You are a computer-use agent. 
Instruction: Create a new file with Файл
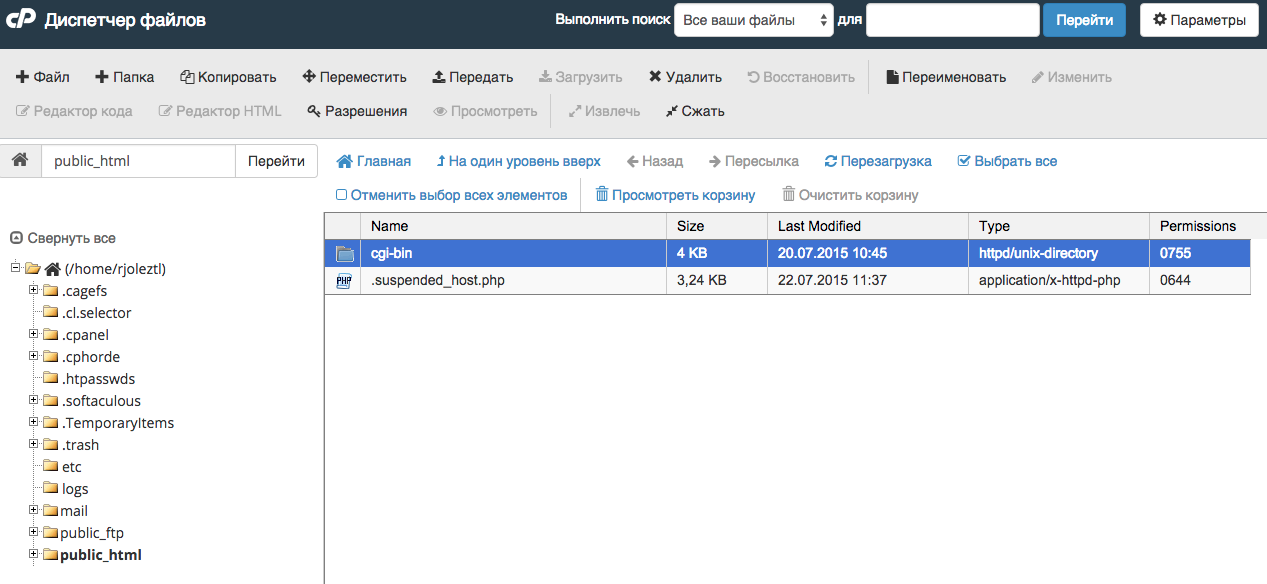43,77
